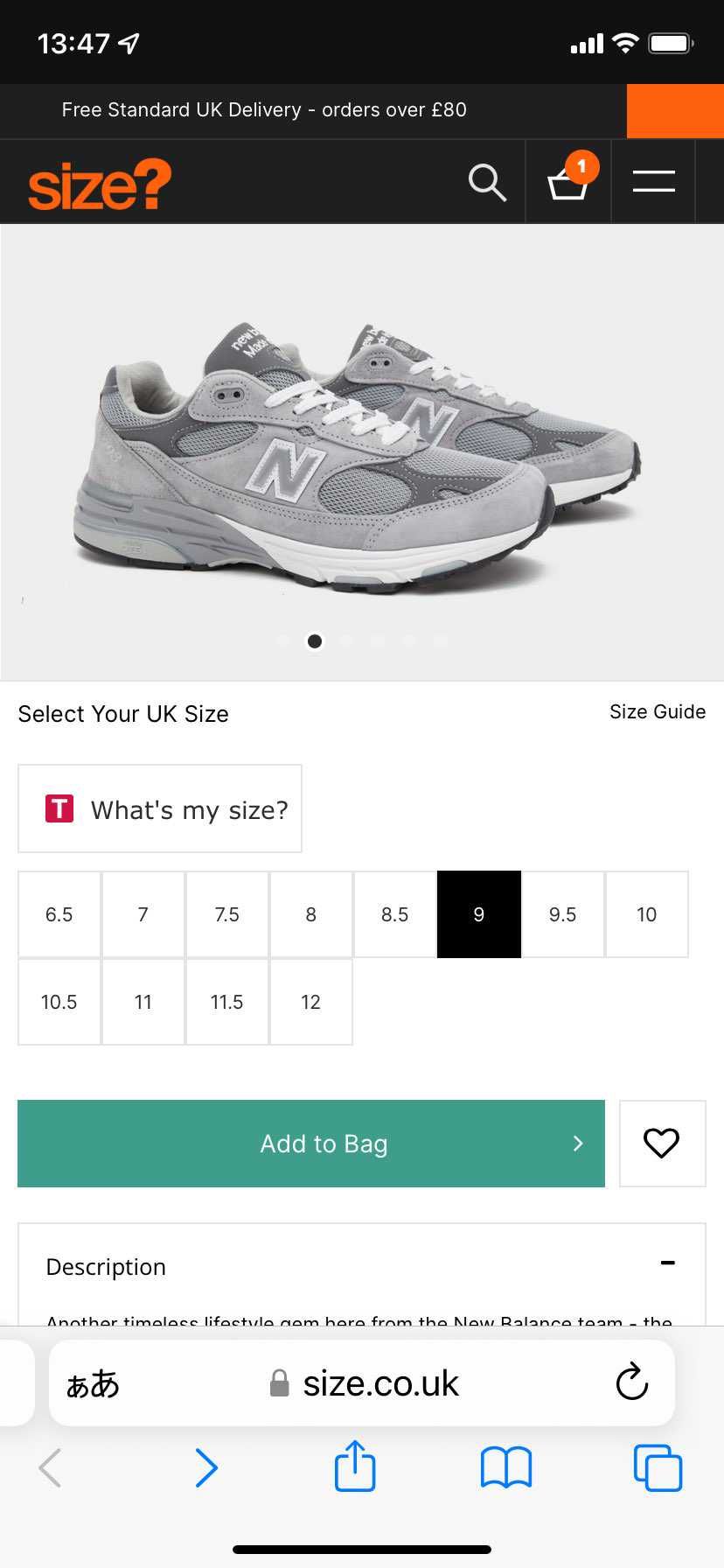This screenshot has width=724, height=1568.
Task: Select the second carousel dot
Action: (314, 641)
